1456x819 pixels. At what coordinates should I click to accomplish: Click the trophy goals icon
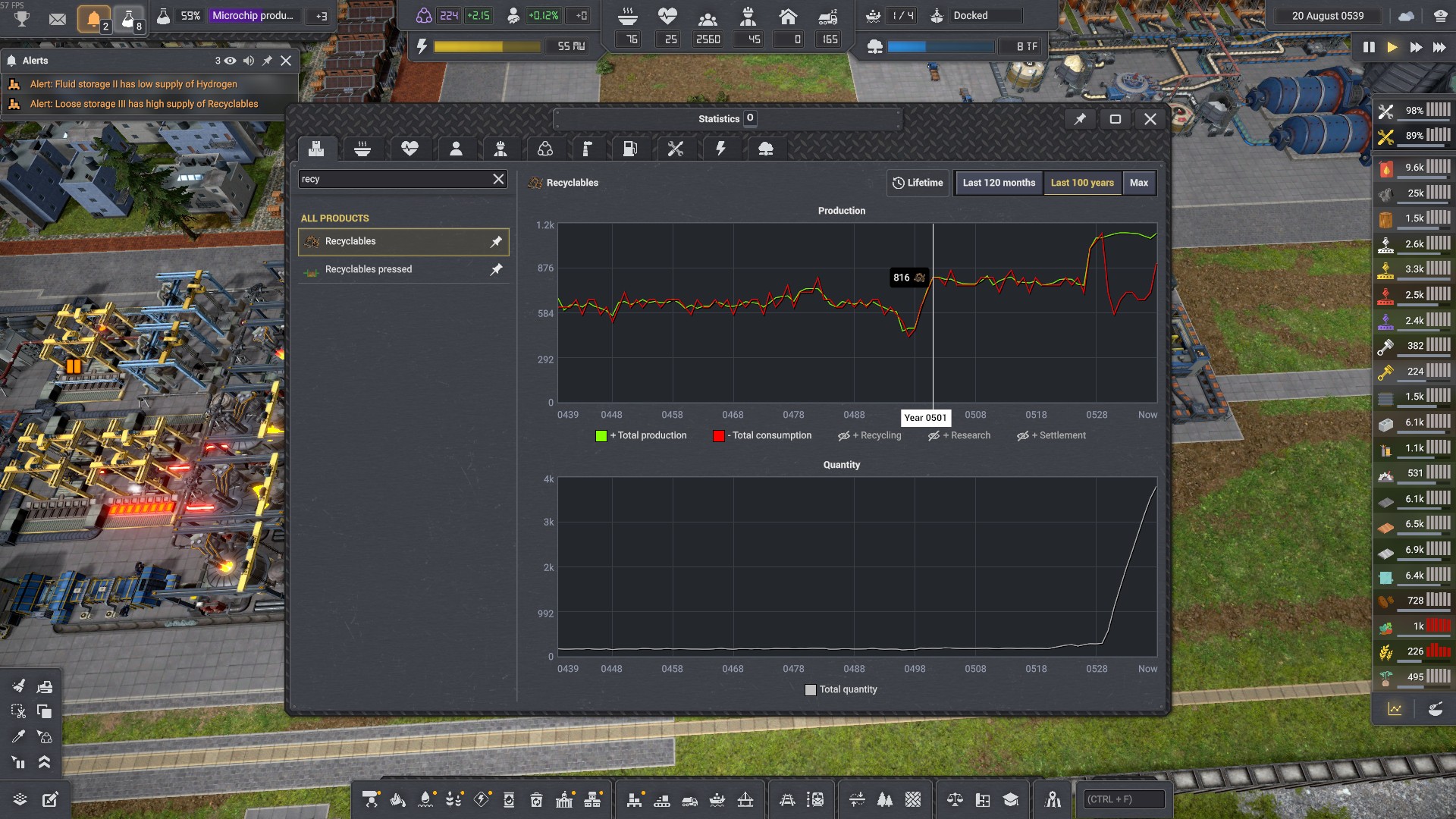tap(22, 18)
